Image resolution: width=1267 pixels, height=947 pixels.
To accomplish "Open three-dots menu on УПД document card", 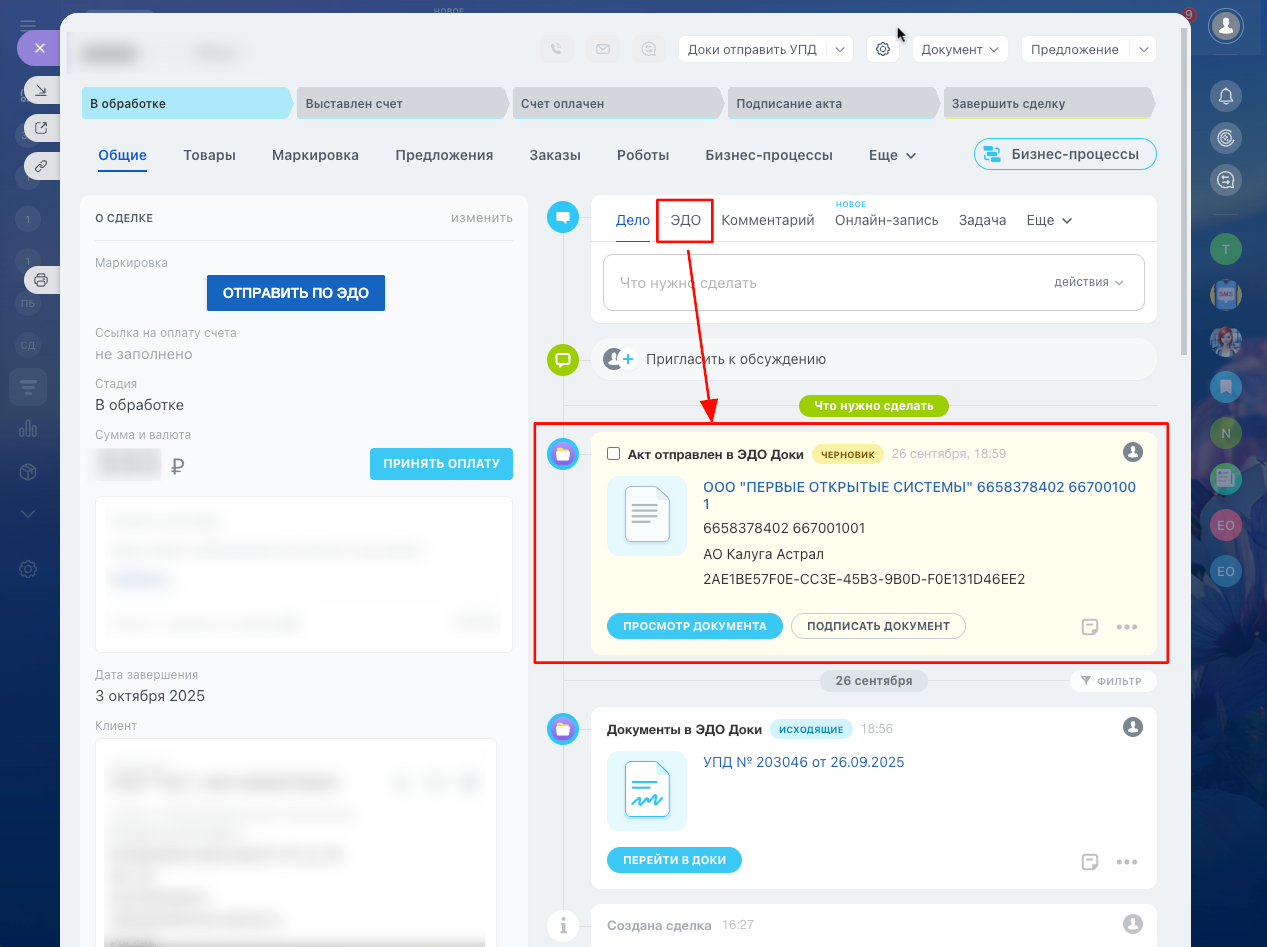I will pyautogui.click(x=1127, y=862).
